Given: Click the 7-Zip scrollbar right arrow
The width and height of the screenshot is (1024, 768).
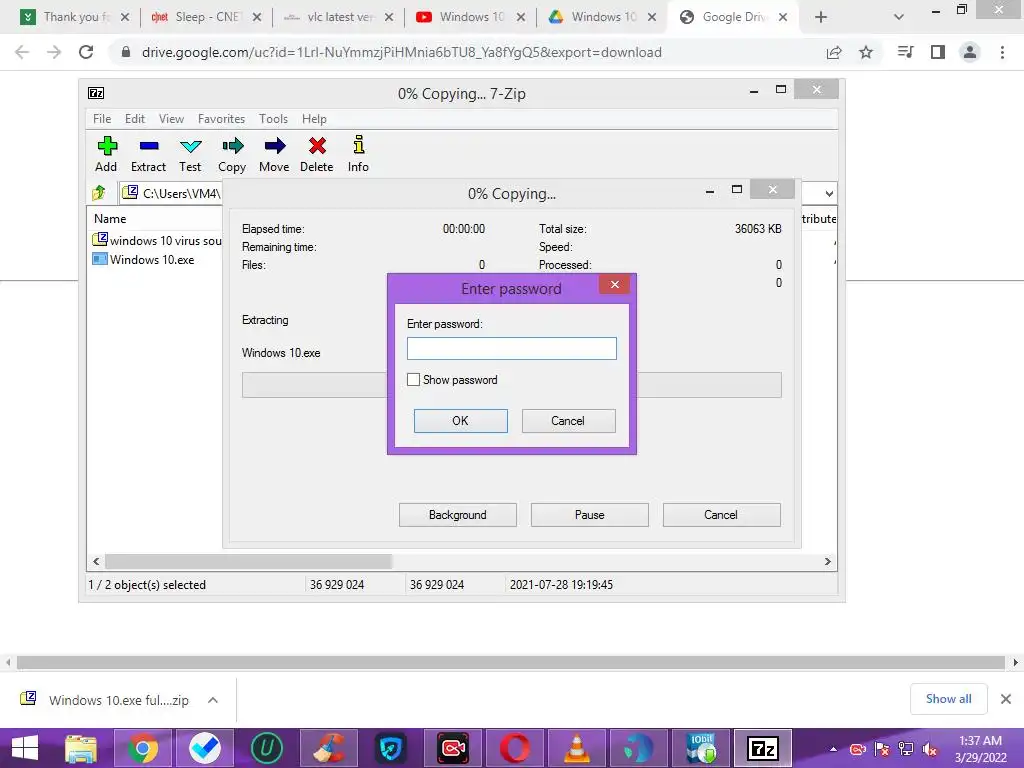Looking at the screenshot, I should pyautogui.click(x=827, y=561).
